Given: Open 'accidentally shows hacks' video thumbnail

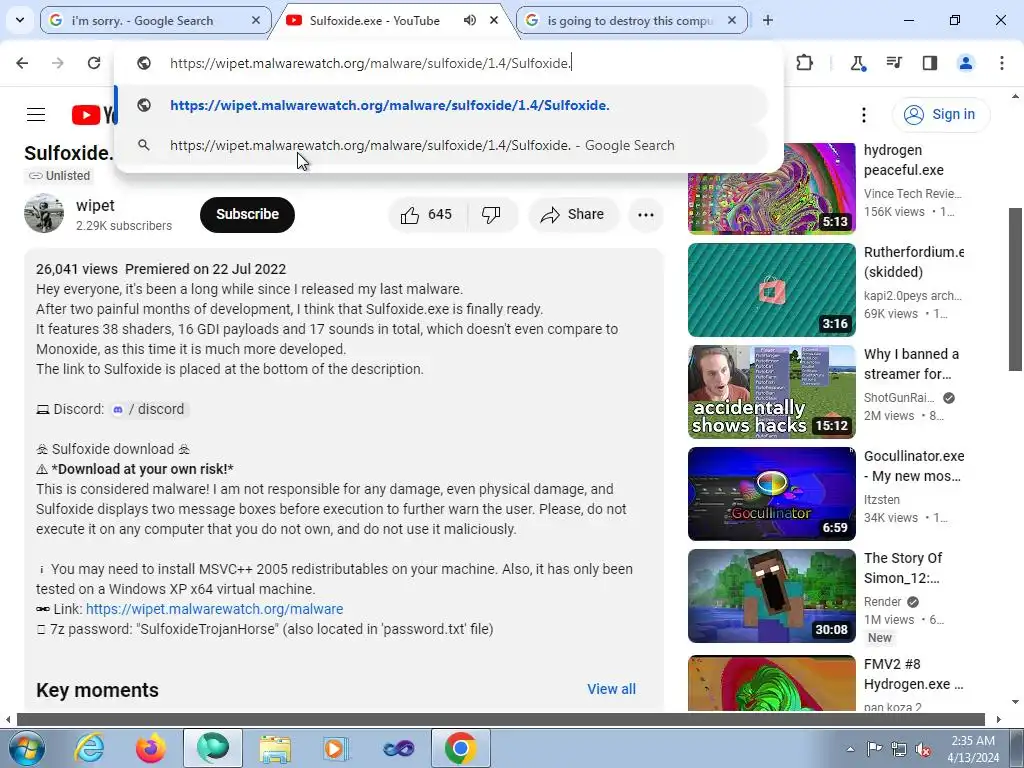Looking at the screenshot, I should coord(771,392).
